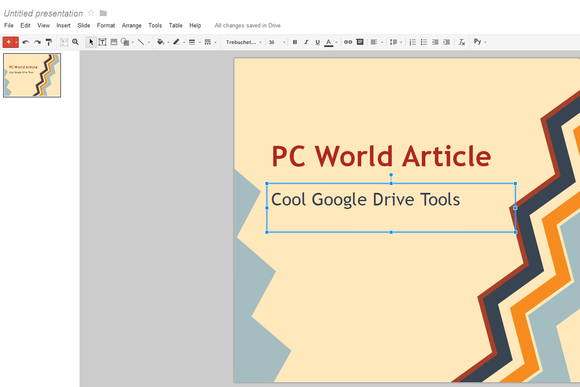The image size is (580, 387).
Task: Open the Insert menu
Action: [x=63, y=26]
